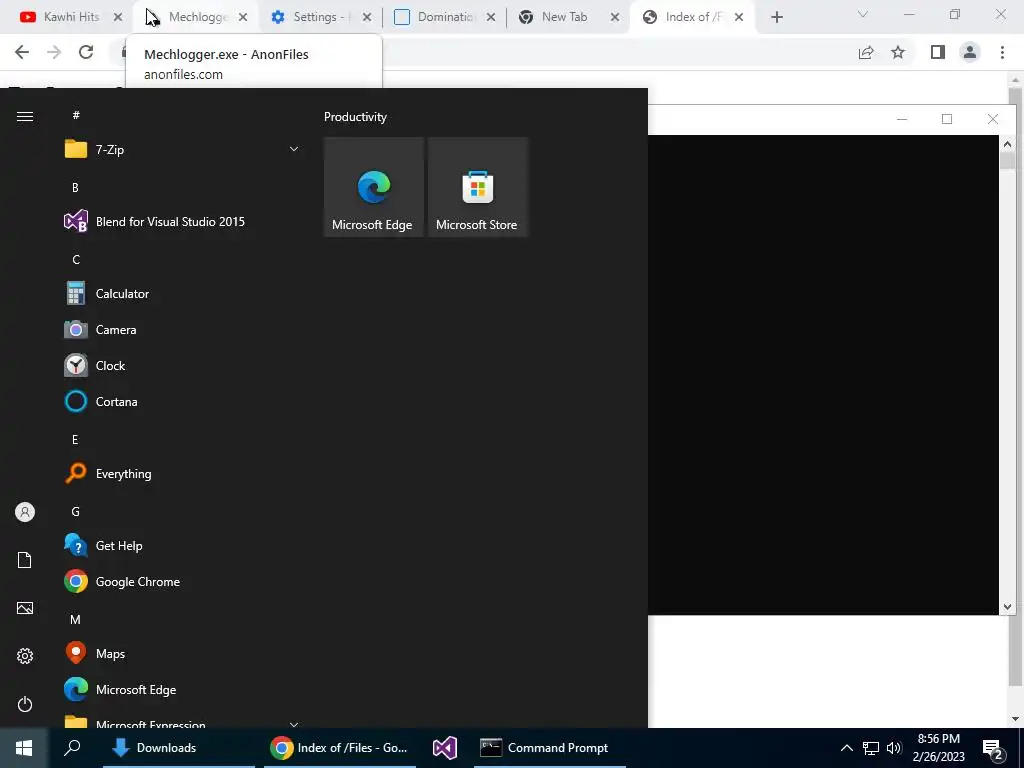This screenshot has width=1024, height=768.
Task: Click the Microsoft Store tile
Action: (x=477, y=187)
